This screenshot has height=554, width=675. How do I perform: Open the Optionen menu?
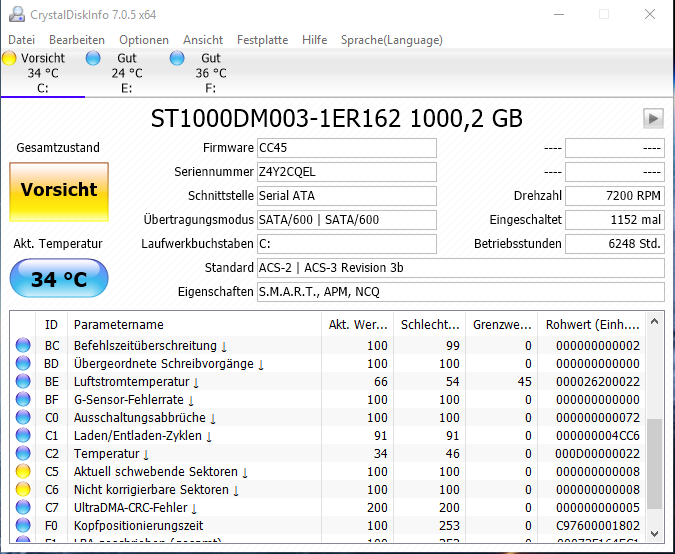tap(144, 40)
